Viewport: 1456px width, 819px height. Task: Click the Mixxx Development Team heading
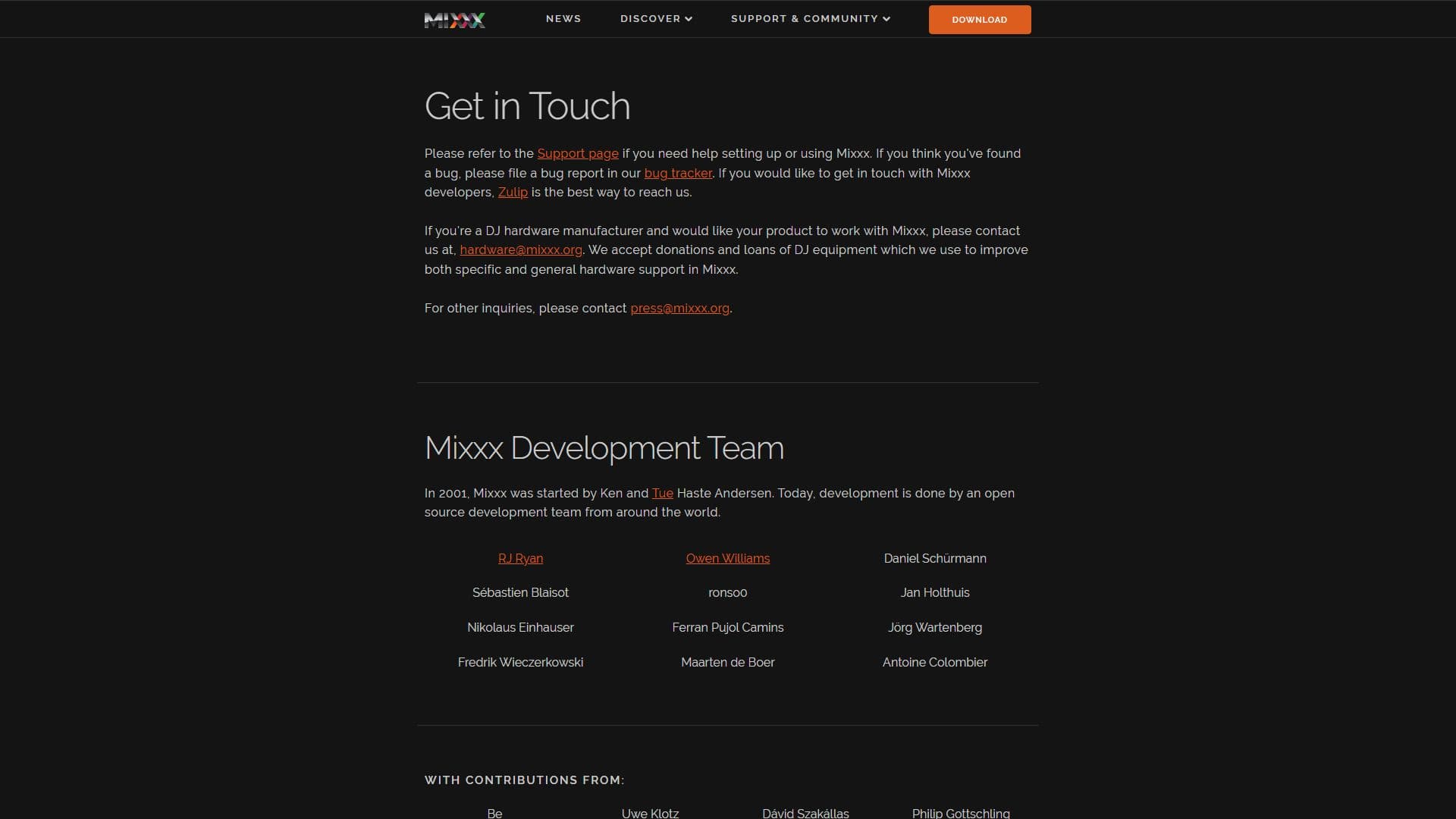604,448
